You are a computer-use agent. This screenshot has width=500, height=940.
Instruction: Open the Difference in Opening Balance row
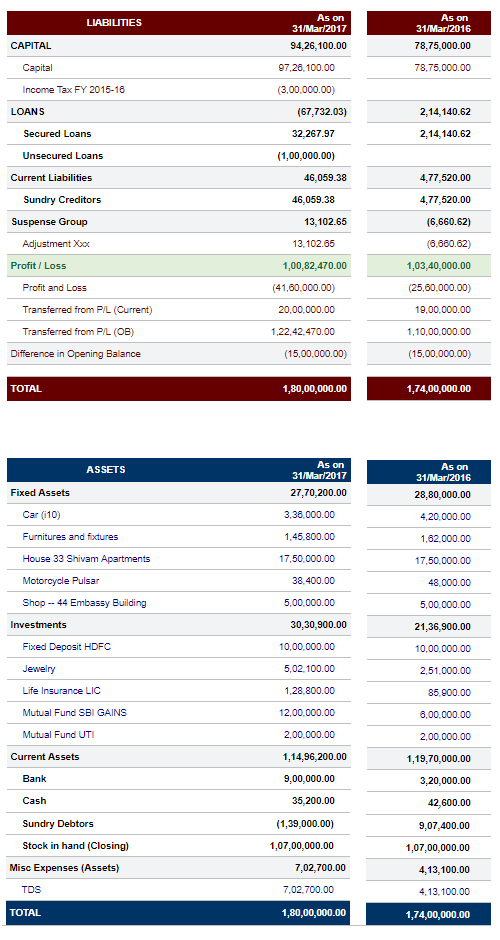179,354
